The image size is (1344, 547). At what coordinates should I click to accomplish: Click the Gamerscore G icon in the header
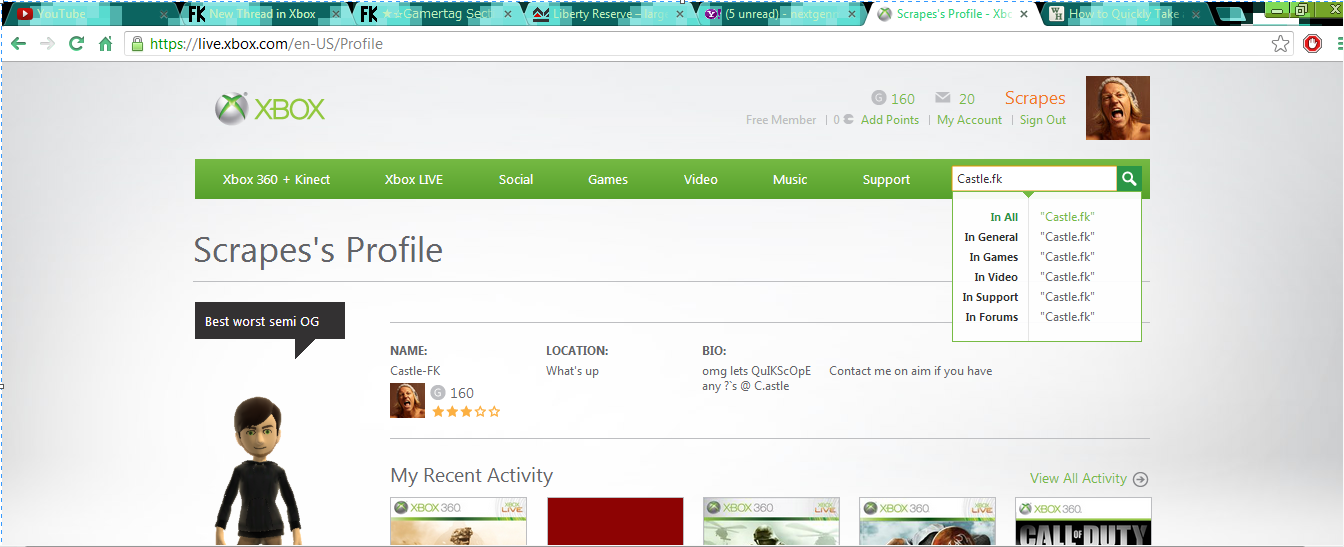pos(879,98)
